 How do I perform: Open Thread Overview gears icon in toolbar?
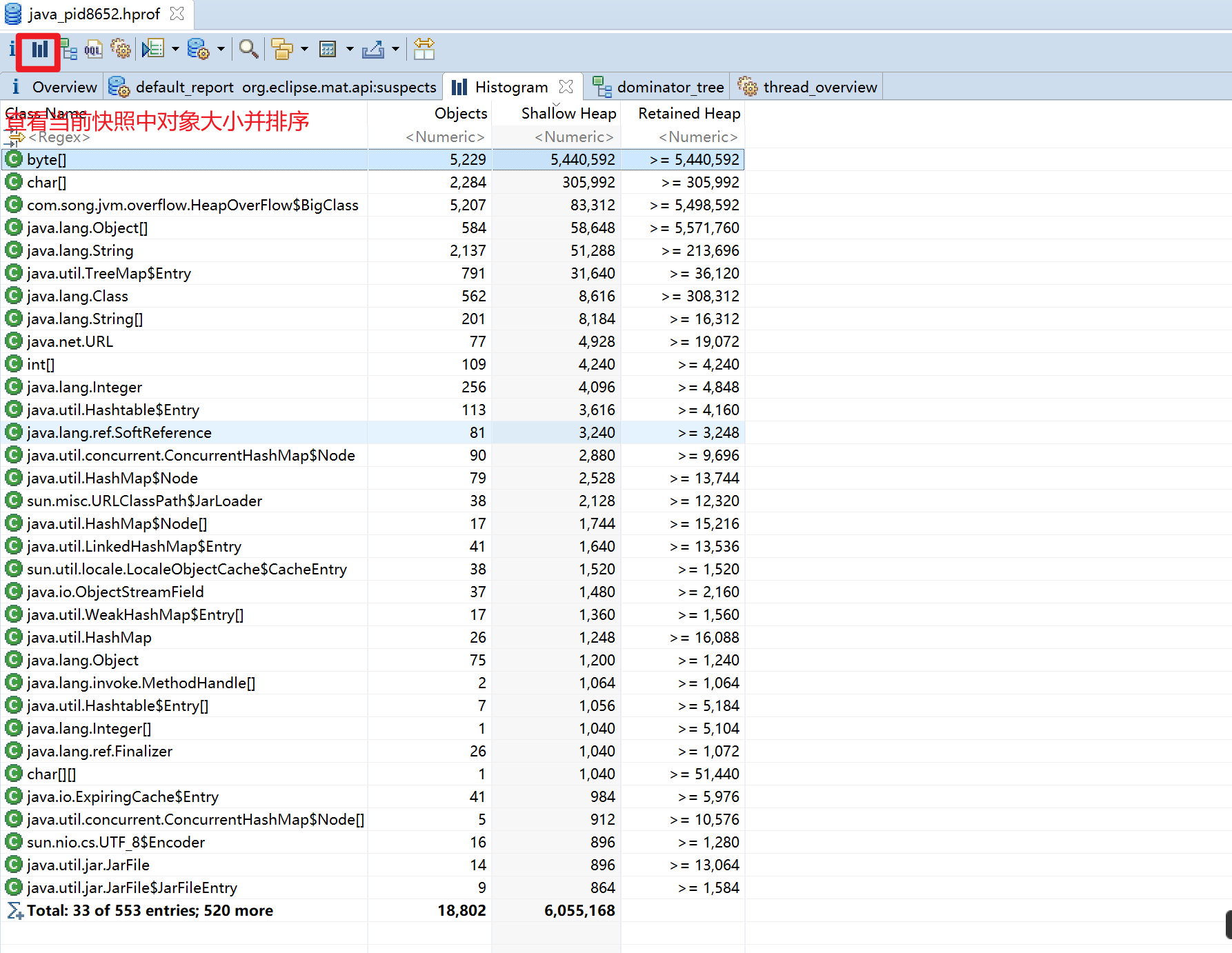[121, 50]
